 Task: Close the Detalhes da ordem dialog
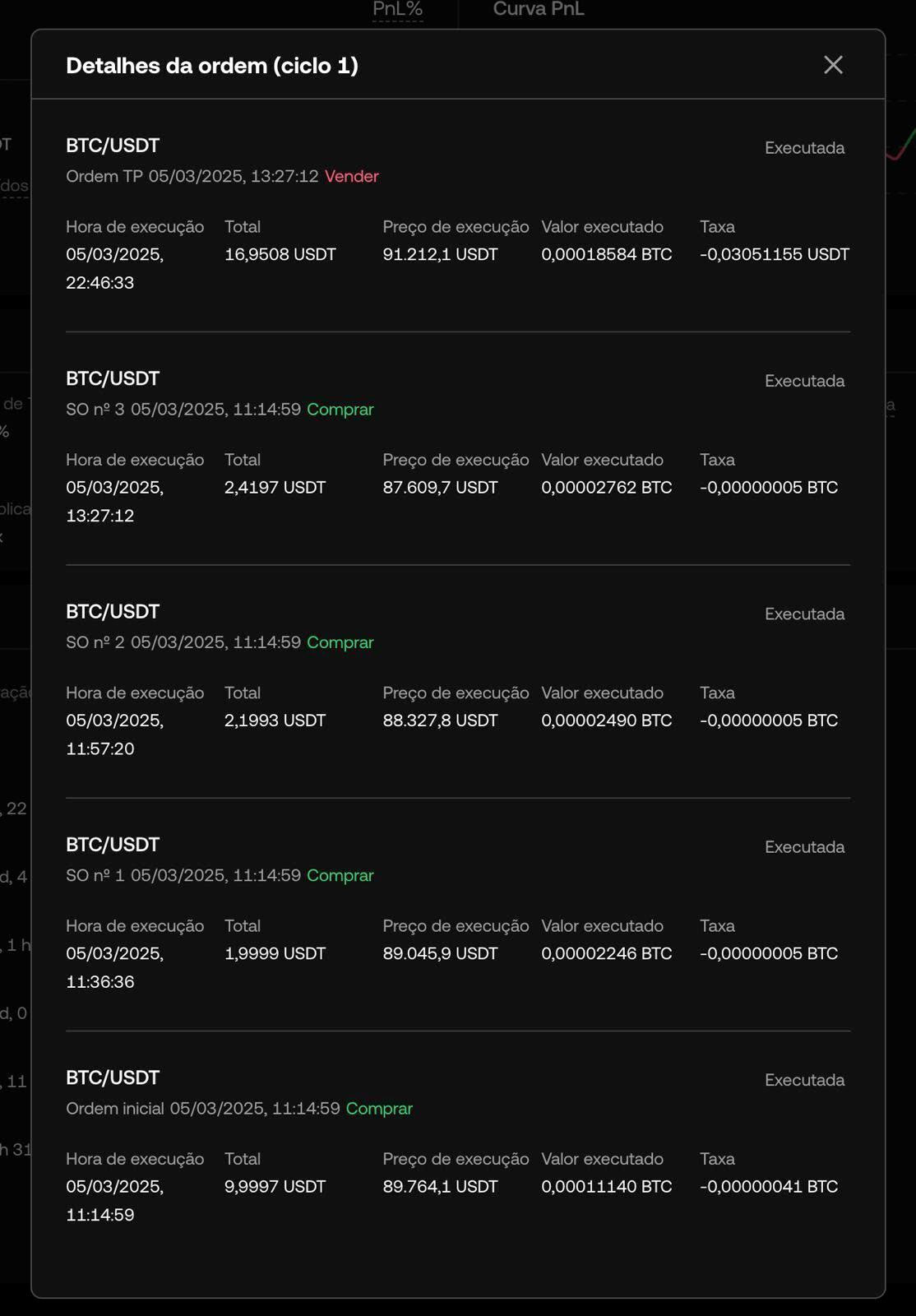(833, 65)
